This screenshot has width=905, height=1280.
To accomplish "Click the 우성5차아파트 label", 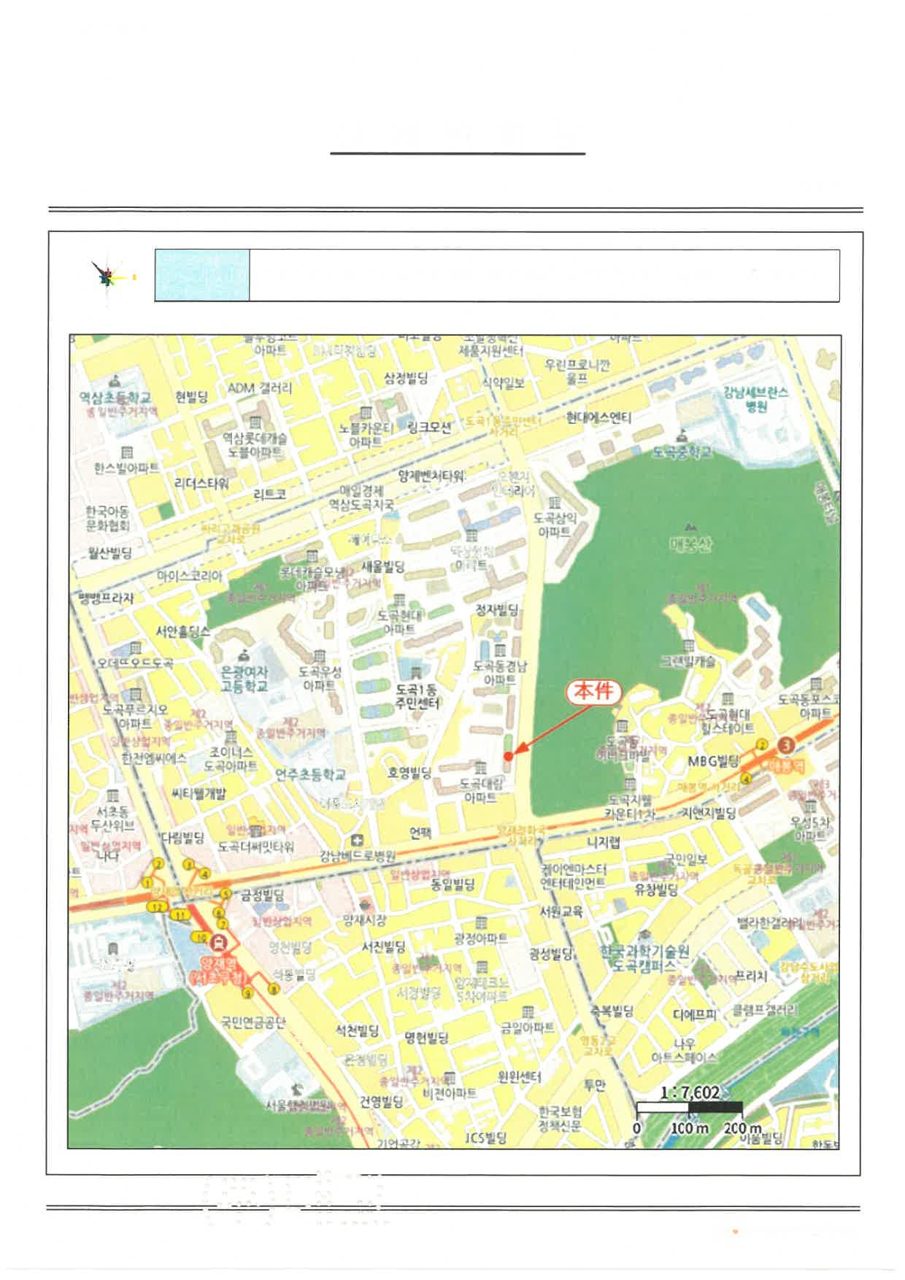I will (x=810, y=828).
